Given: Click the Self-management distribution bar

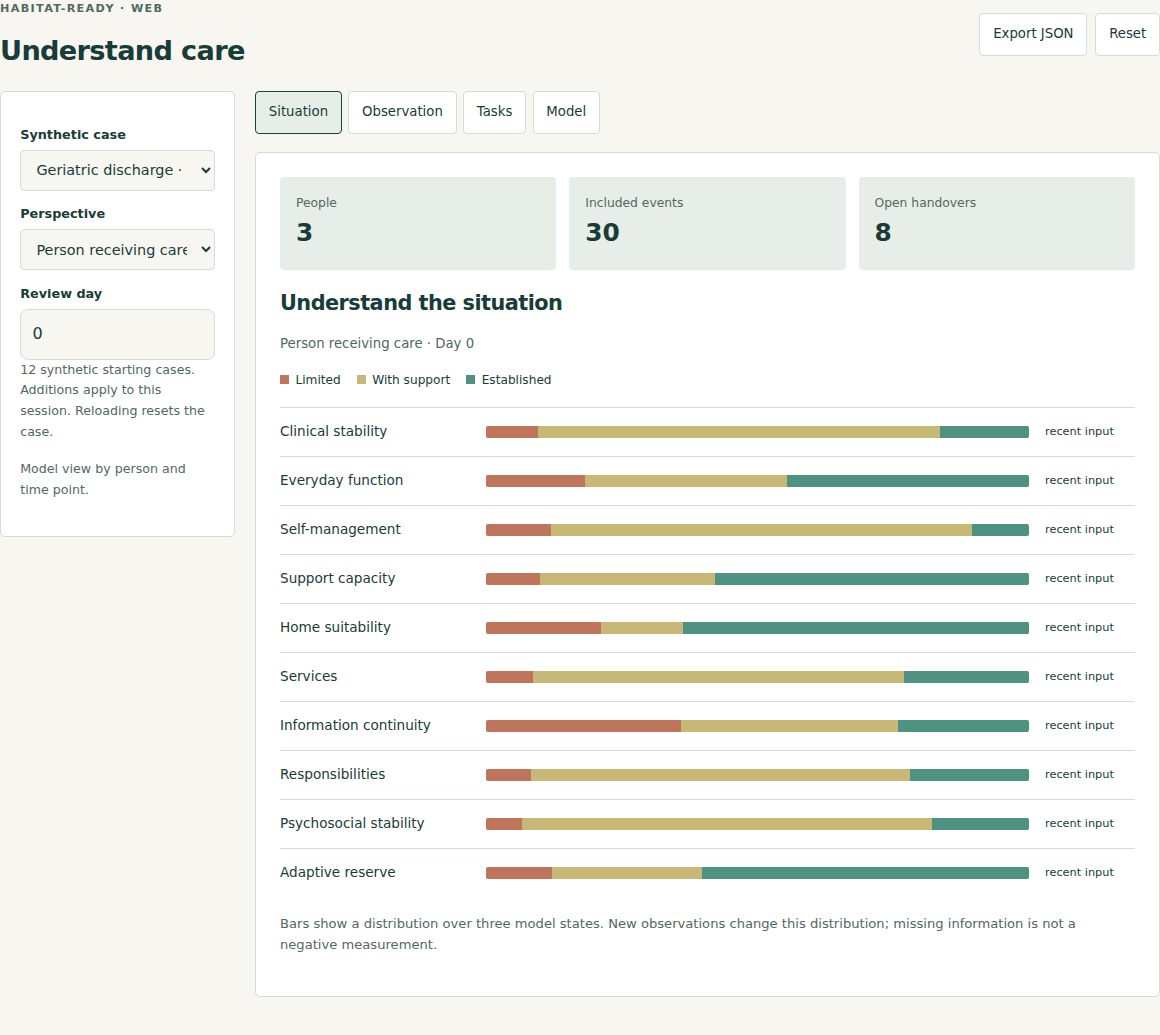Looking at the screenshot, I should coord(758,530).
